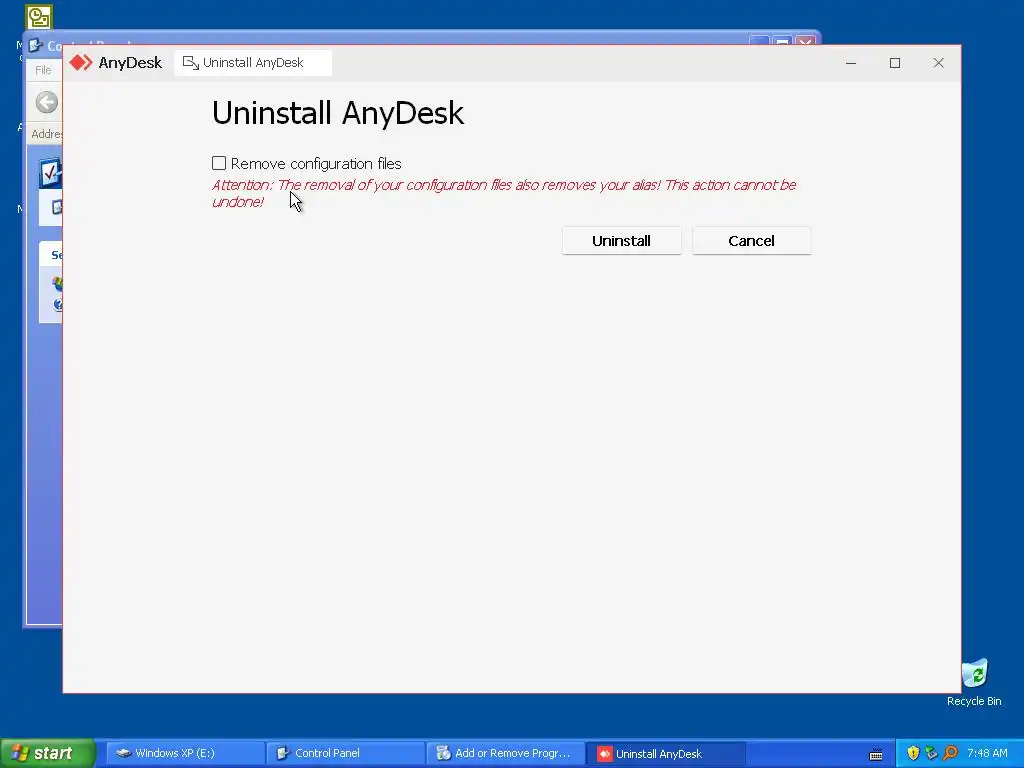
Task: Click the Uninstall AnyDesk taskbar button
Action: pos(664,754)
